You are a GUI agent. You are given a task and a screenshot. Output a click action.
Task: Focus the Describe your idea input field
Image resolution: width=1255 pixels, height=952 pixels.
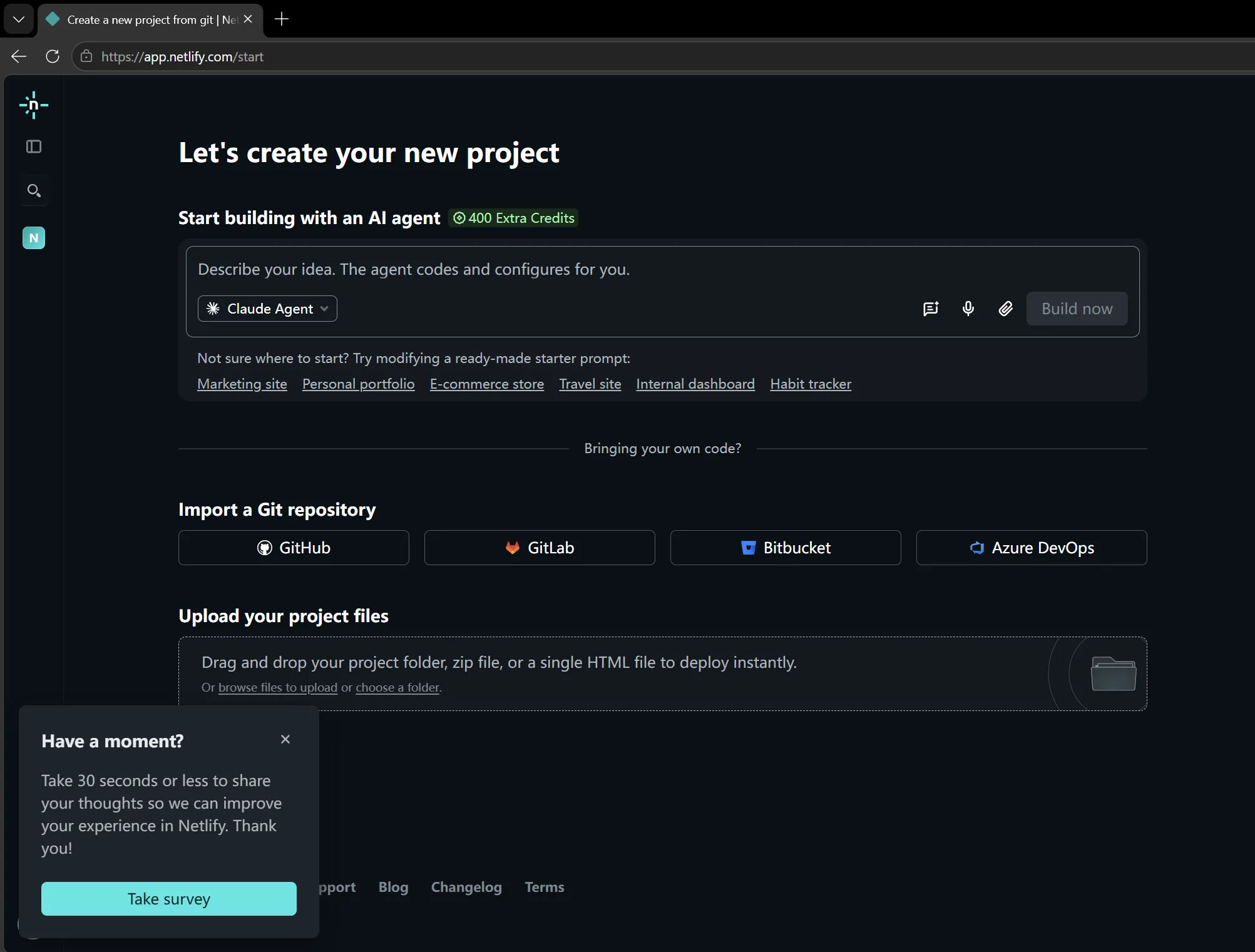tap(662, 269)
